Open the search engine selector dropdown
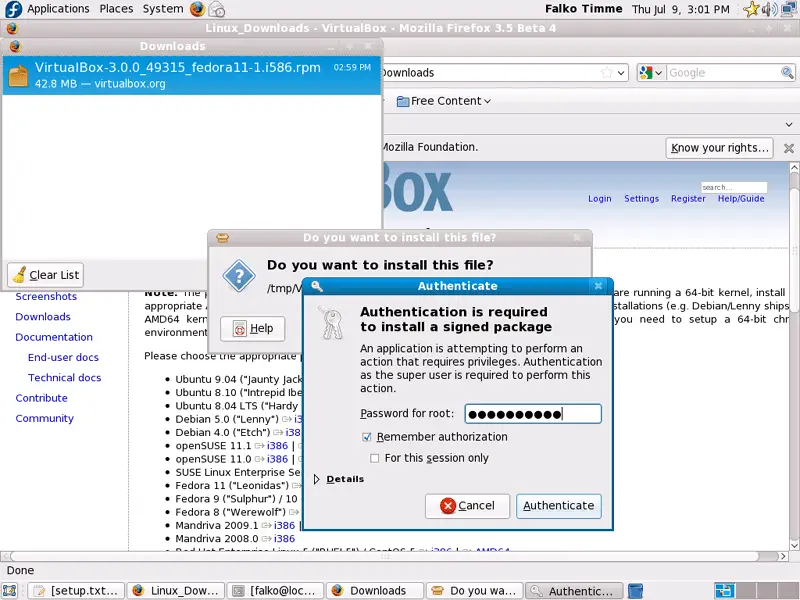 [x=659, y=73]
